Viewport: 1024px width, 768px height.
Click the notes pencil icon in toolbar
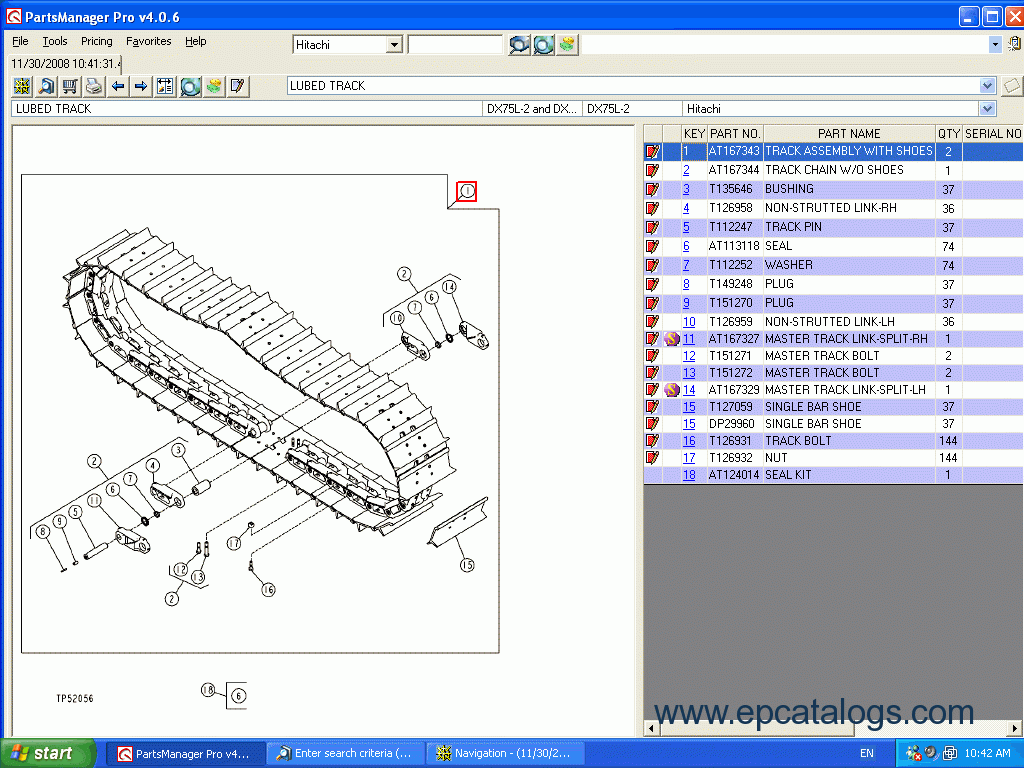pyautogui.click(x=238, y=86)
